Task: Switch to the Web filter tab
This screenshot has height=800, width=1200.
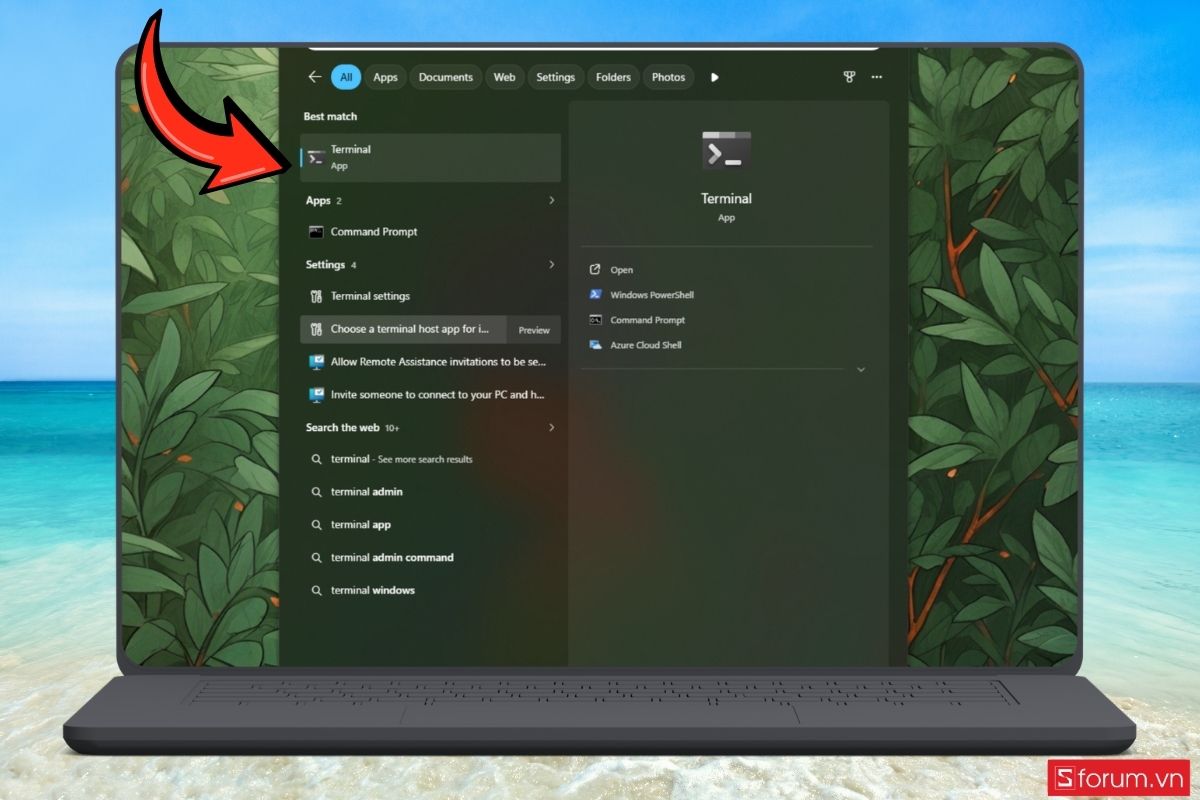Action: click(x=505, y=77)
